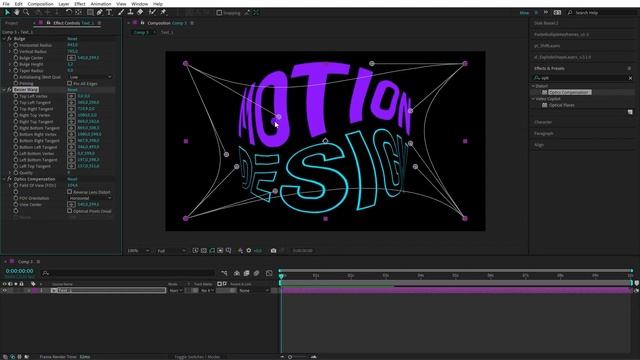Click the take snapshot camera icon
This screenshot has height=360, width=640.
pos(273,251)
